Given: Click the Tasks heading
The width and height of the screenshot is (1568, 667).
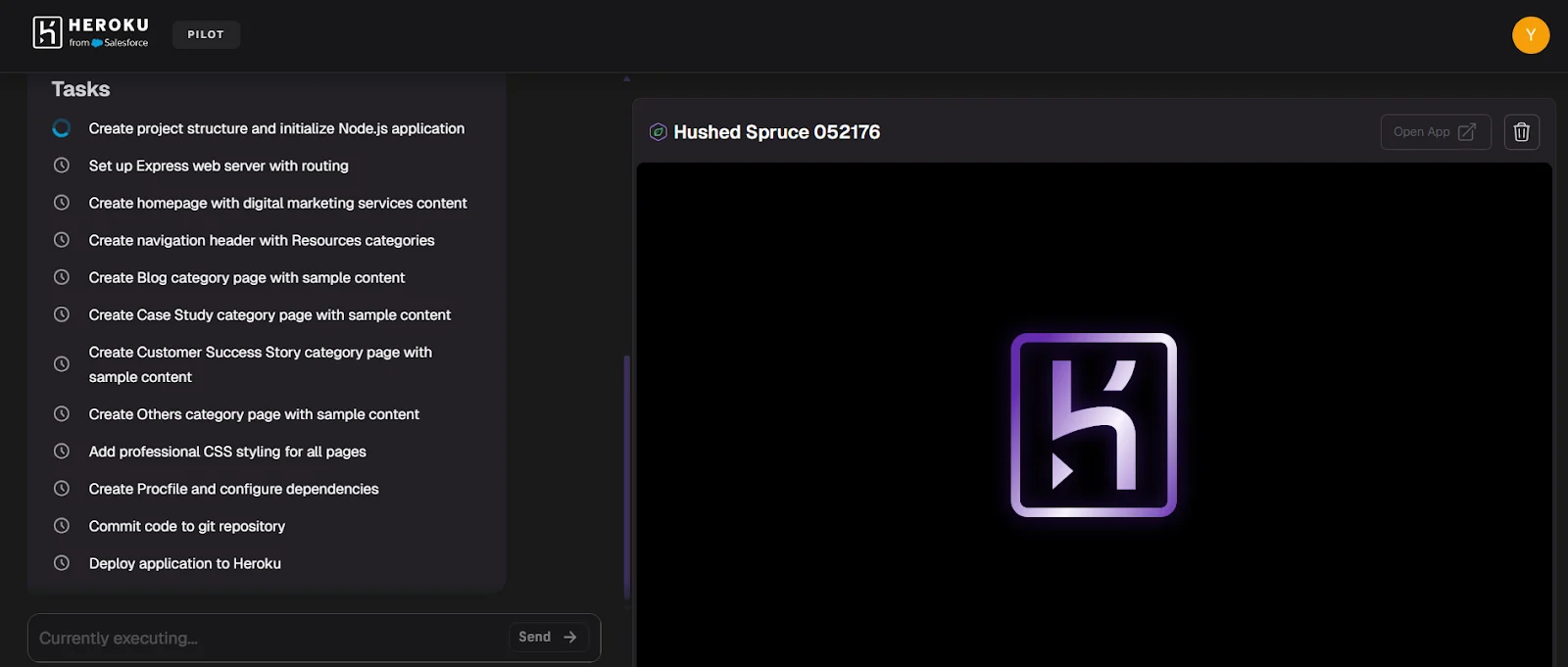Looking at the screenshot, I should click(x=80, y=89).
